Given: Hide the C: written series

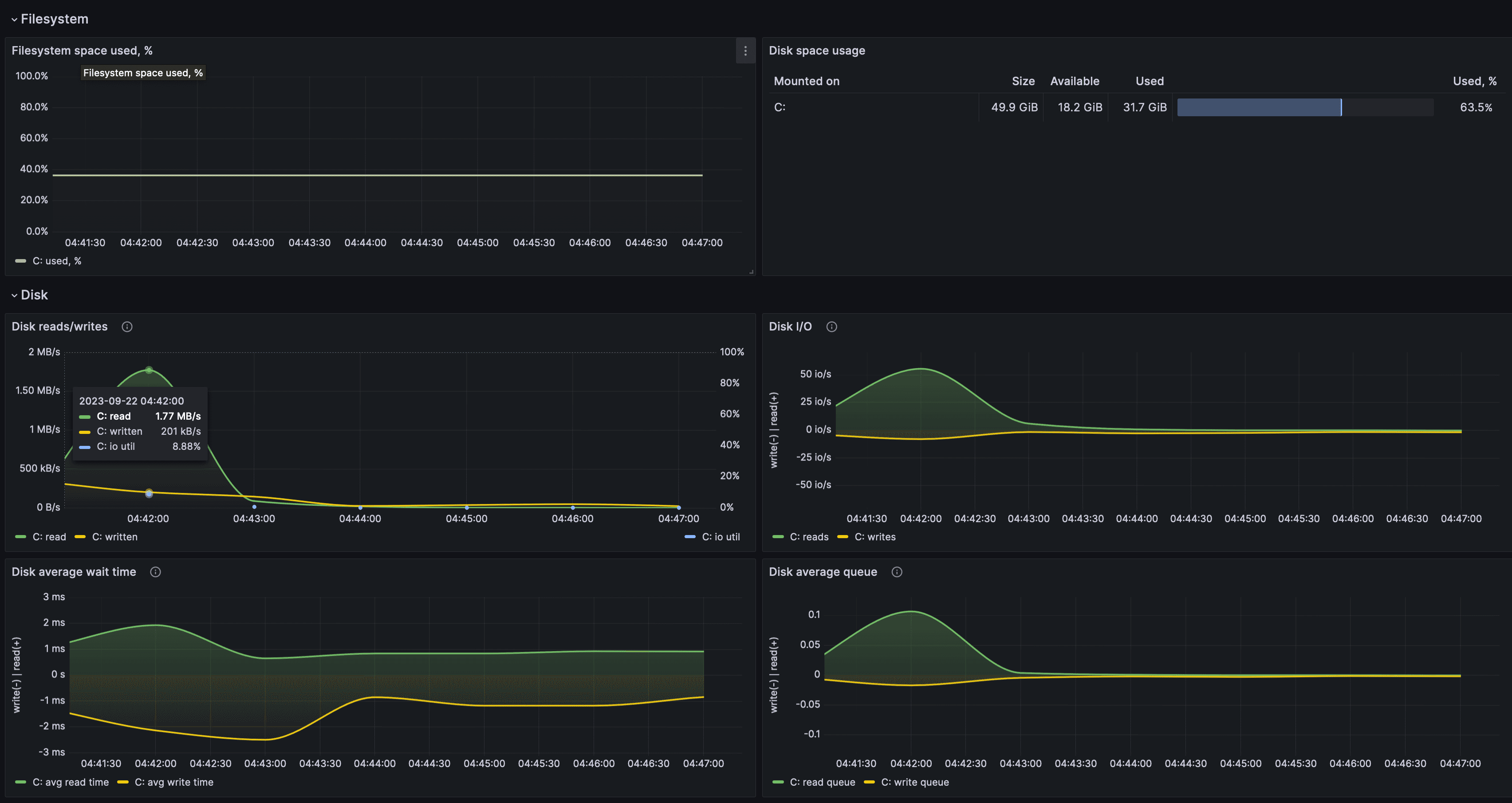Looking at the screenshot, I should pos(114,536).
